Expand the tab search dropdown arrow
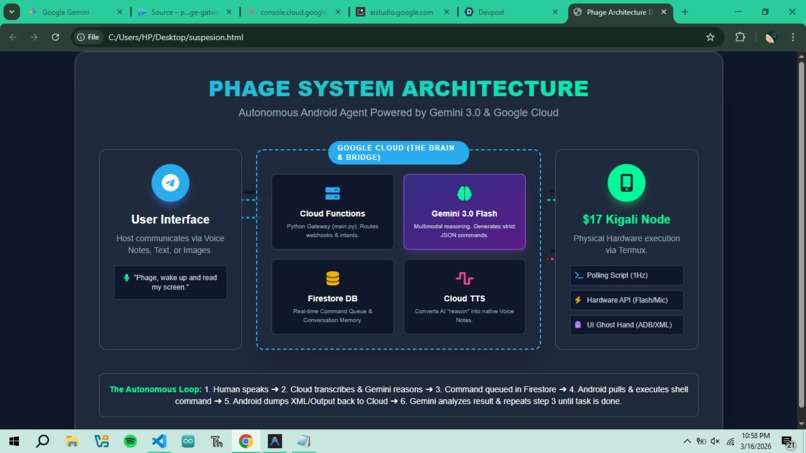The height and width of the screenshot is (453, 806). point(11,11)
